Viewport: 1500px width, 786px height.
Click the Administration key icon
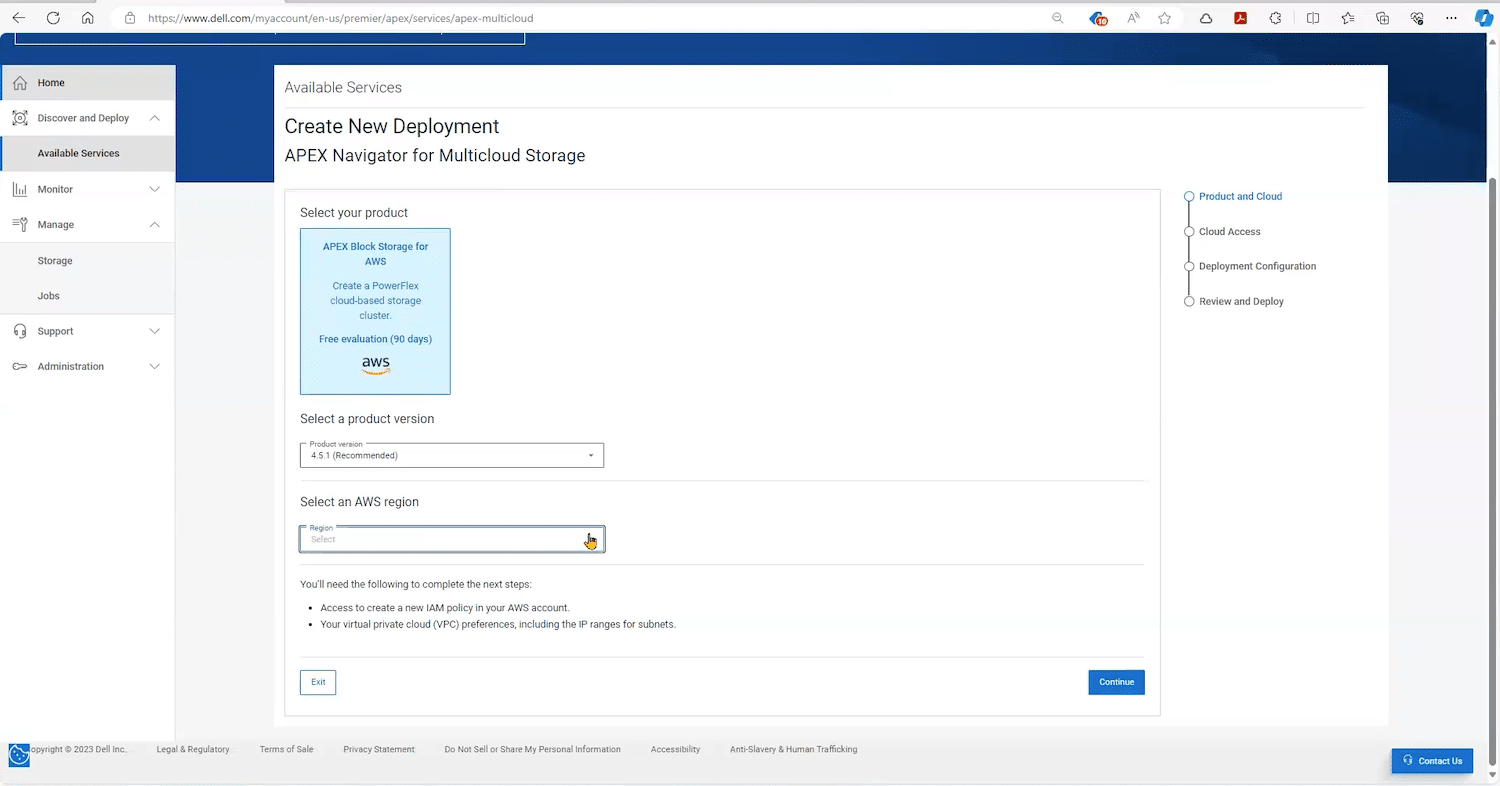[x=20, y=366]
